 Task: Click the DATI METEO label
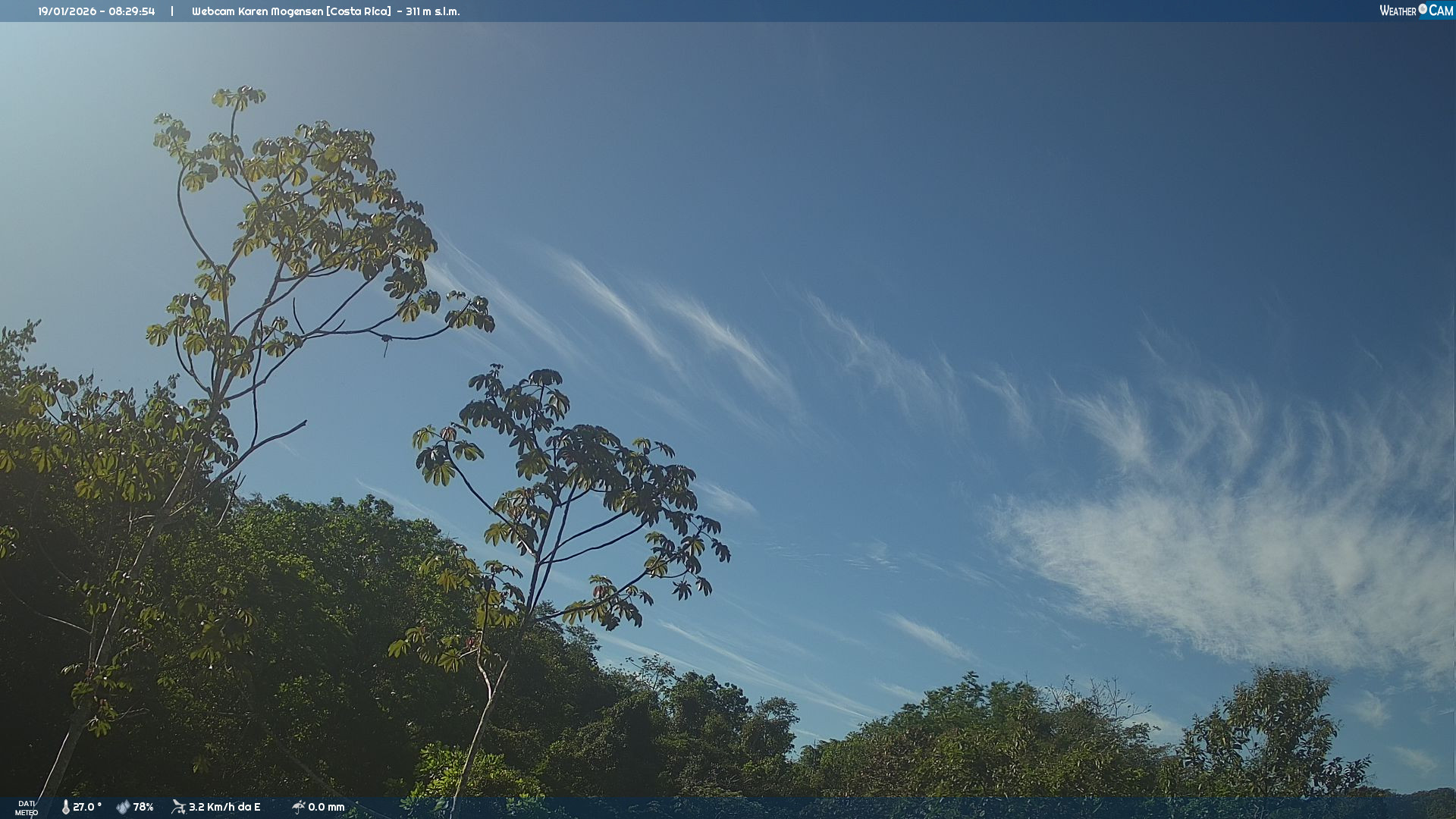pos(27,808)
